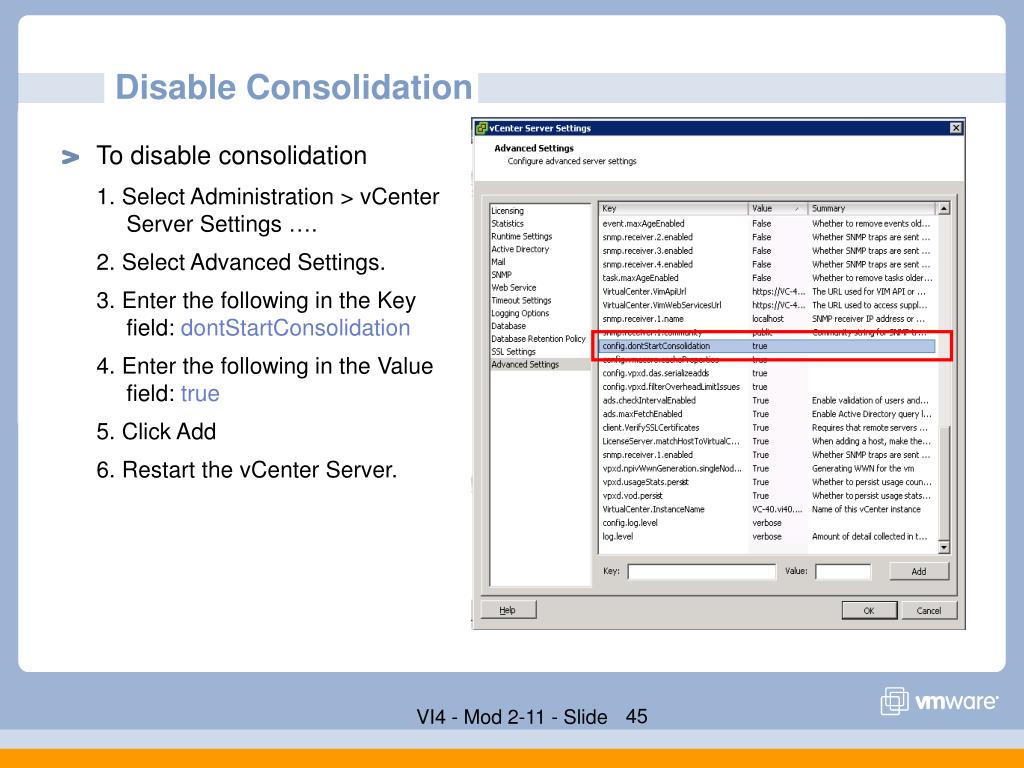
Task: Select Mail settings category
Action: [498, 262]
